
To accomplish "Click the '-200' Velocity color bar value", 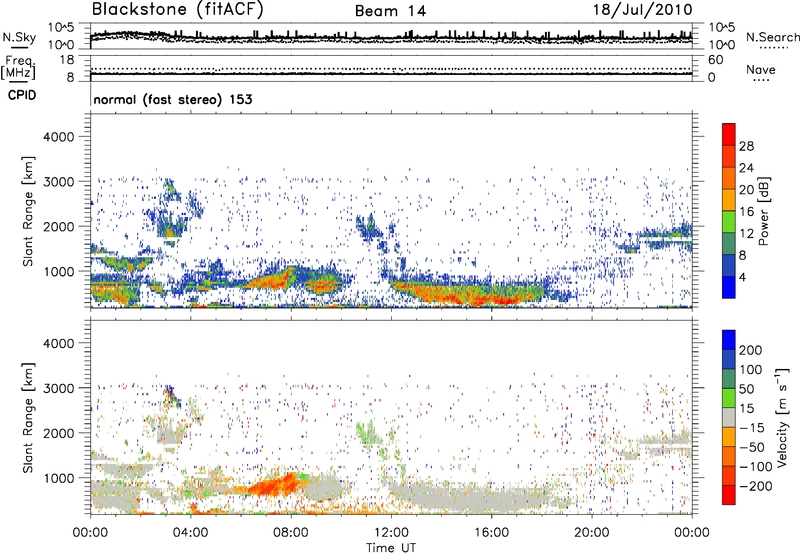I will 756,486.
